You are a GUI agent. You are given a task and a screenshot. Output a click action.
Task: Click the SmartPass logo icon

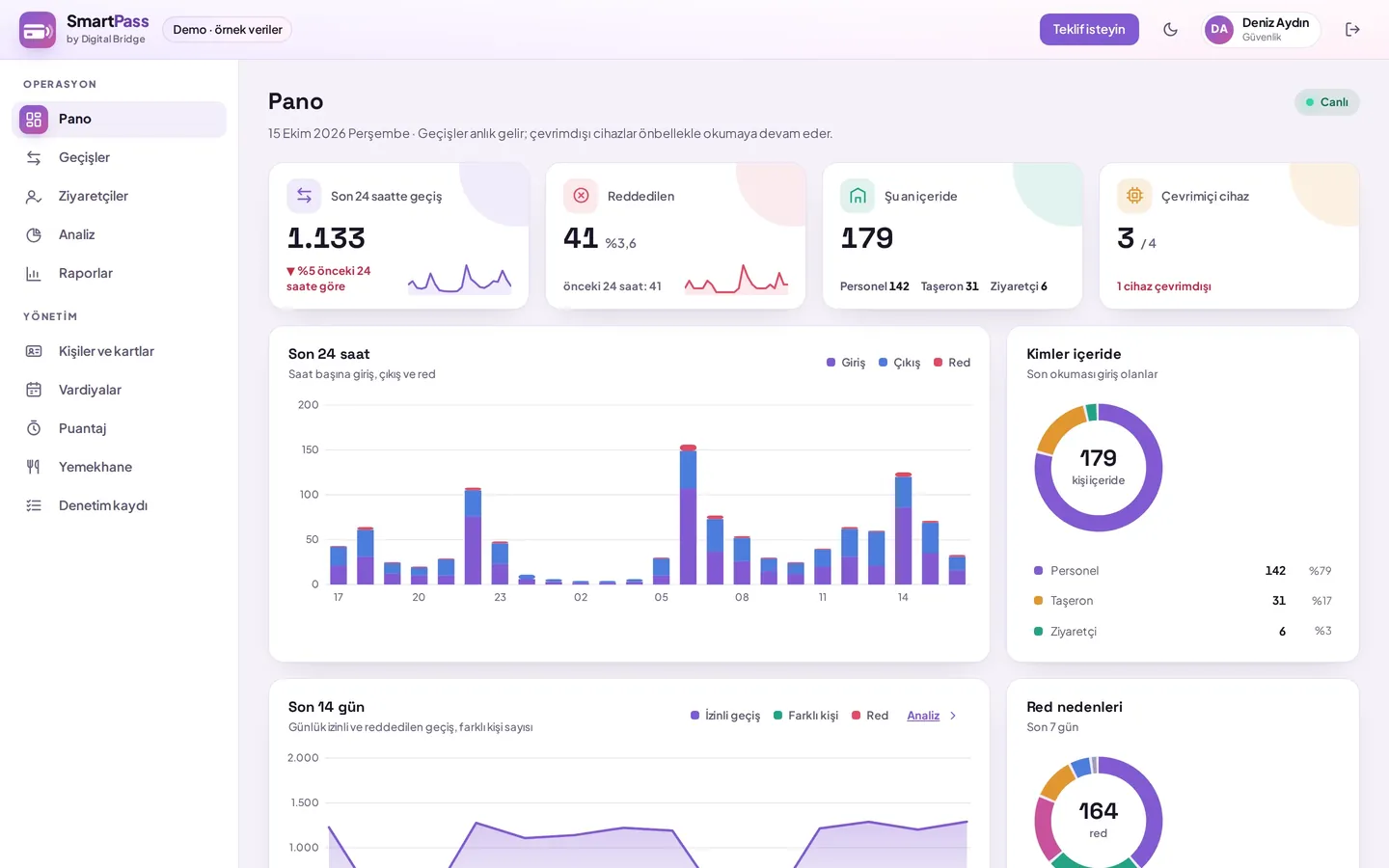click(x=38, y=30)
